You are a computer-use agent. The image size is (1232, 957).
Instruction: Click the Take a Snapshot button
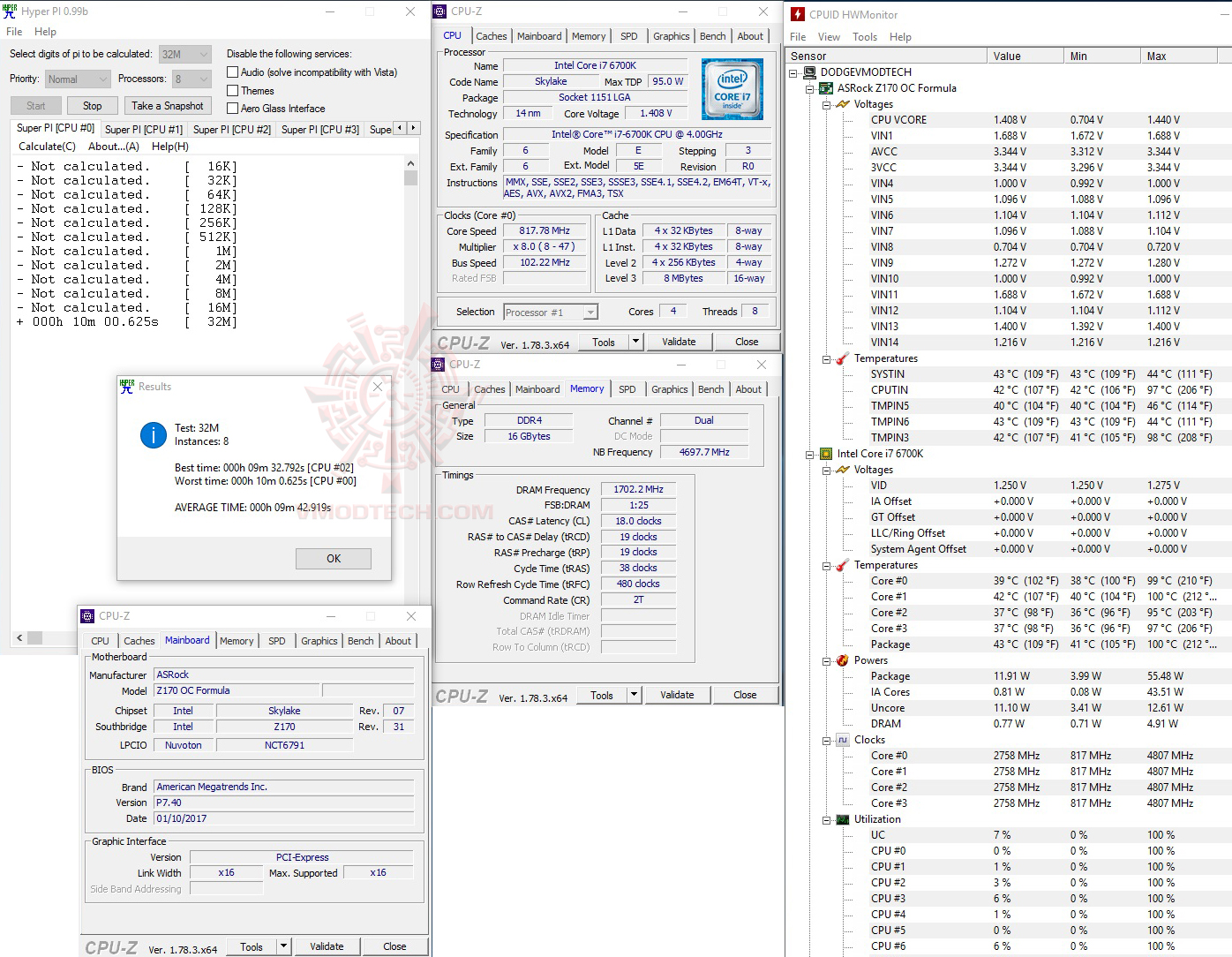tap(168, 105)
